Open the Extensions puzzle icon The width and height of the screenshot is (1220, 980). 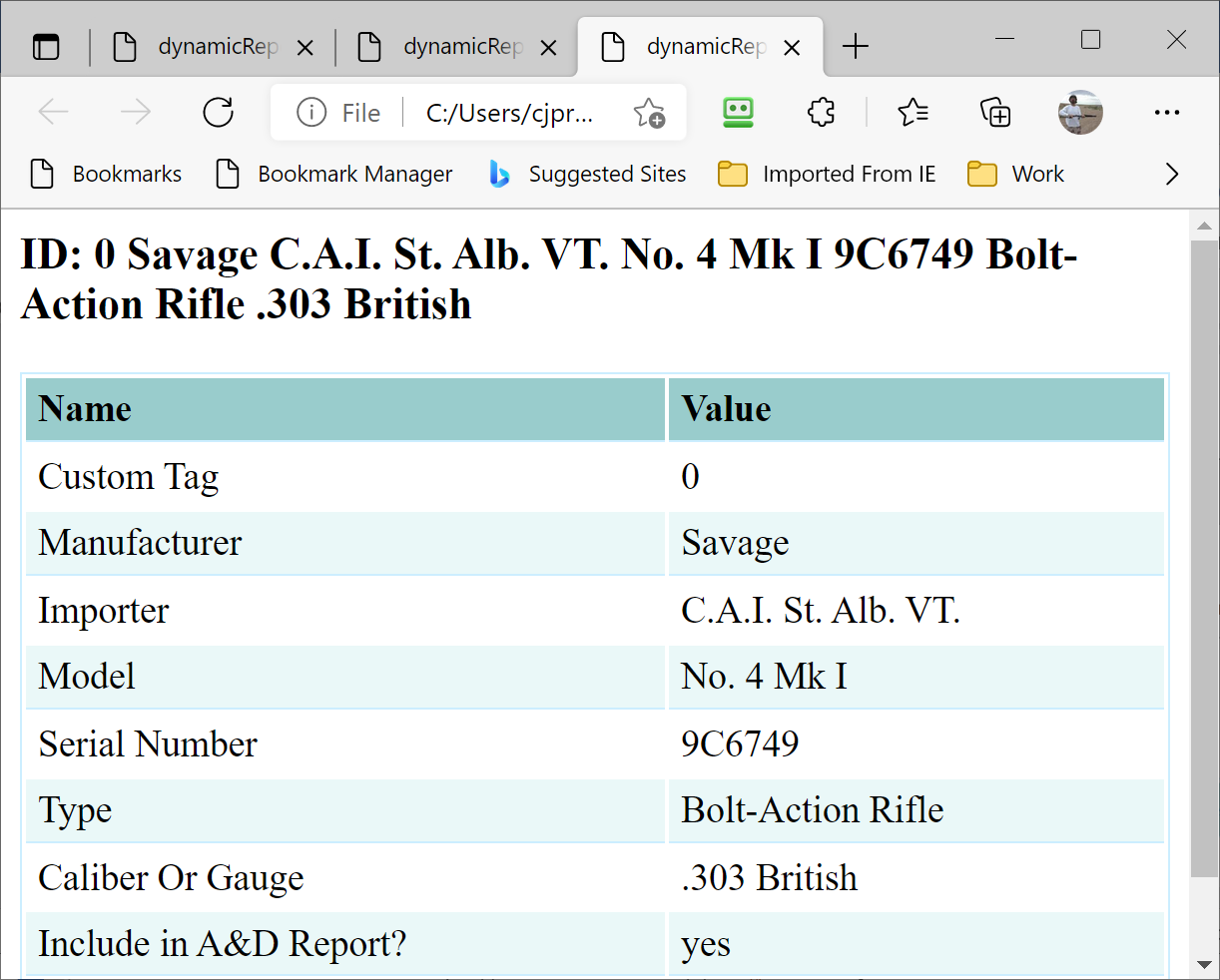coord(821,112)
